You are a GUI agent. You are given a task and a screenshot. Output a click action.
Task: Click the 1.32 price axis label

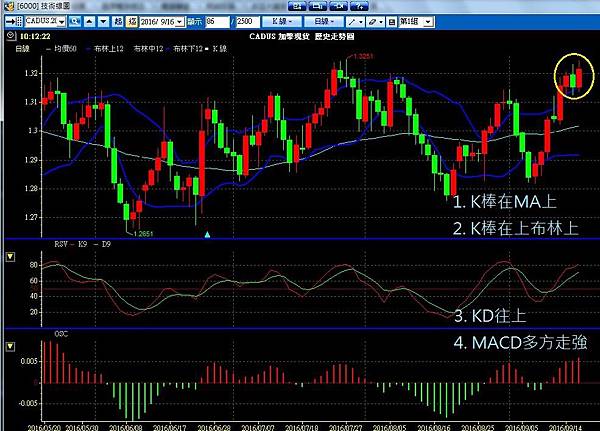(31, 73)
